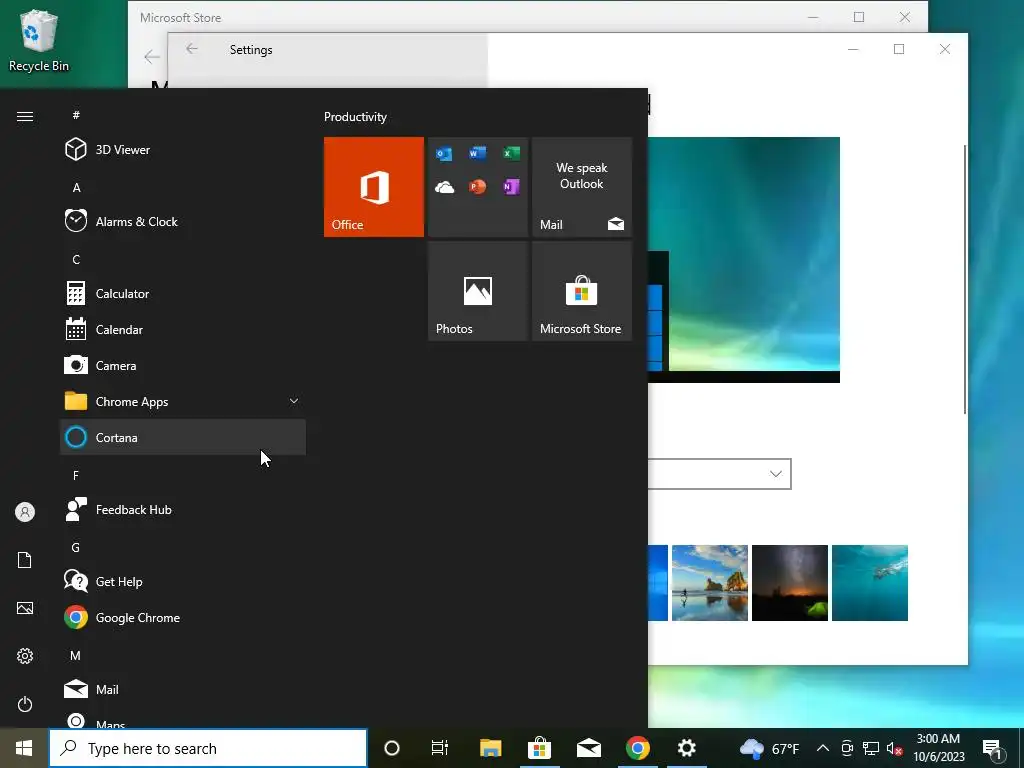Open Feedback Hub

click(x=183, y=509)
